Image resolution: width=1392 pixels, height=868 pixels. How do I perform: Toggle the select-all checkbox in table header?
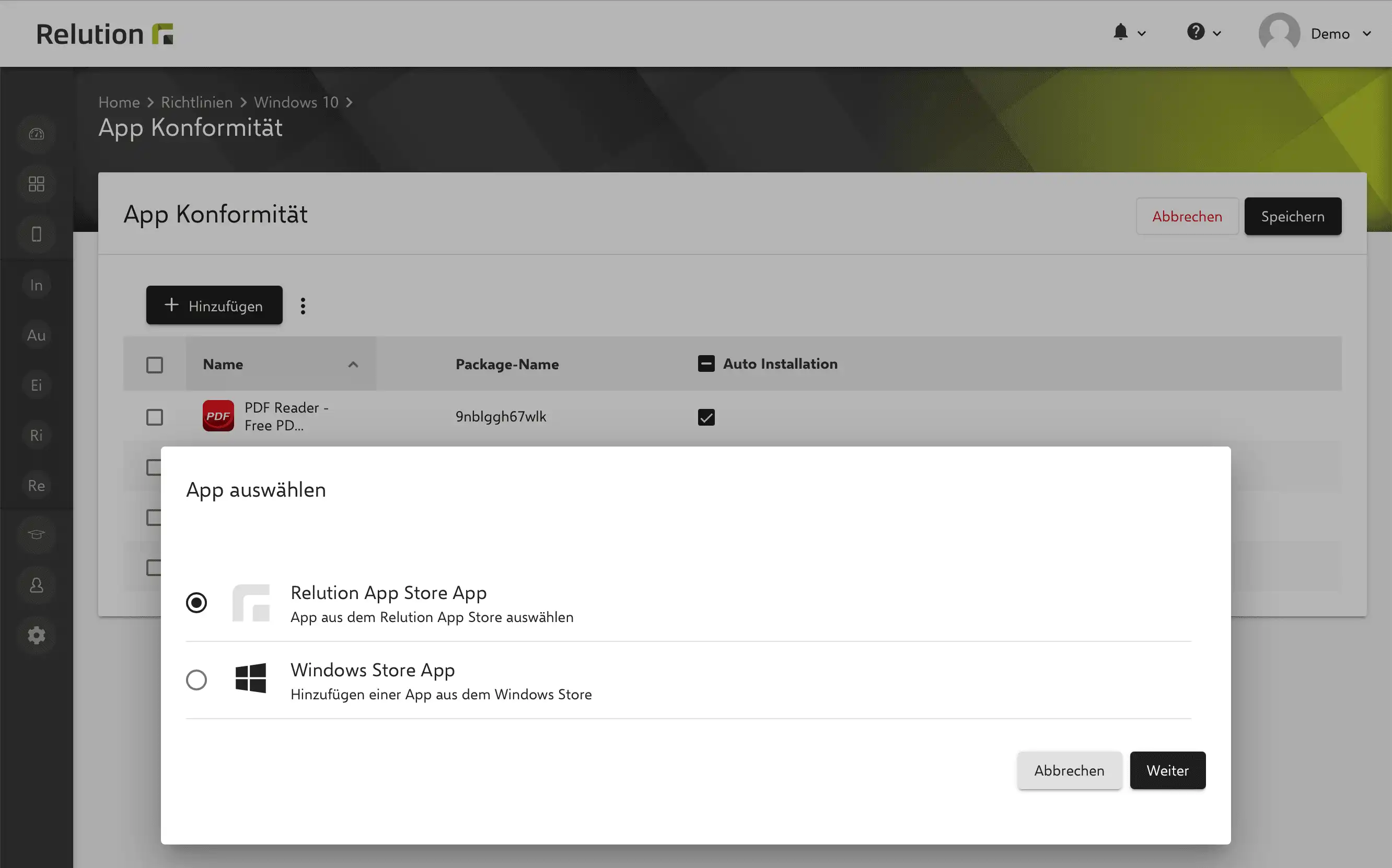coord(155,365)
